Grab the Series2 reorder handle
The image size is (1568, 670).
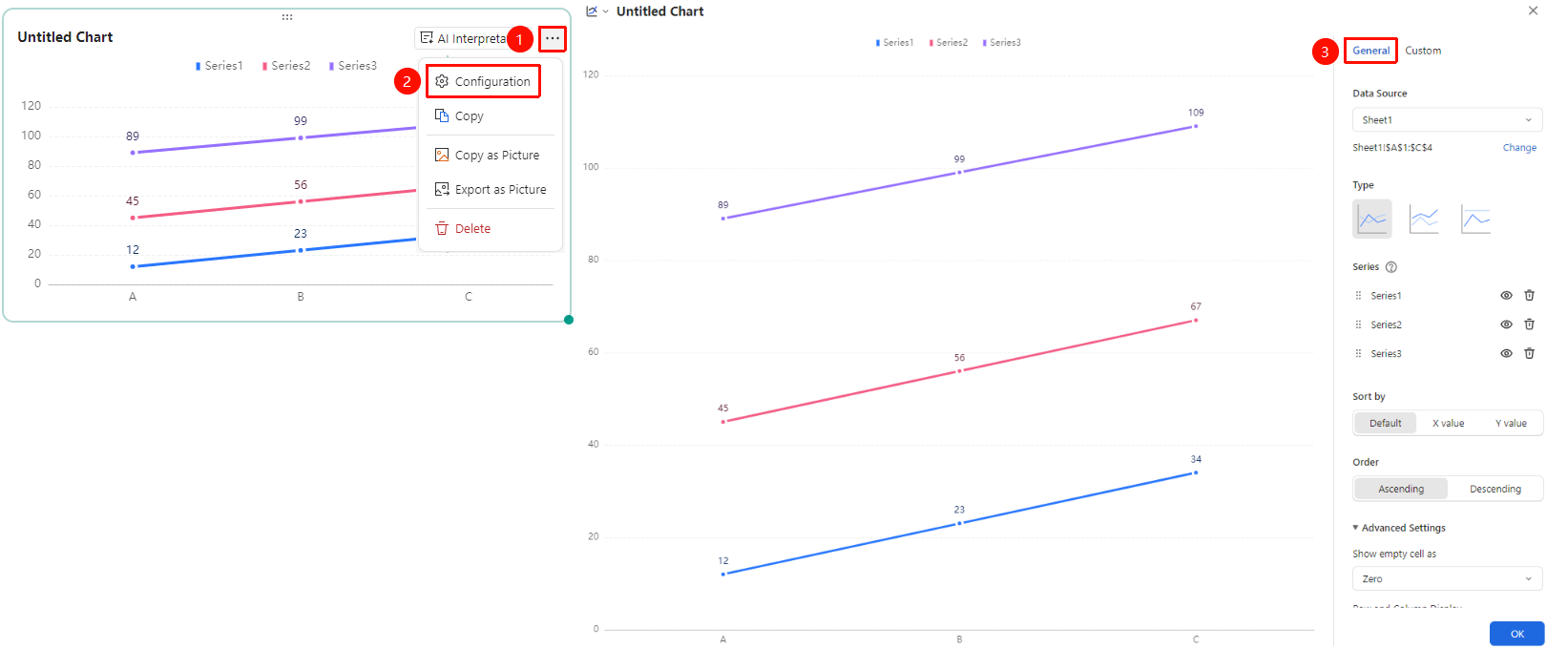1359,325
